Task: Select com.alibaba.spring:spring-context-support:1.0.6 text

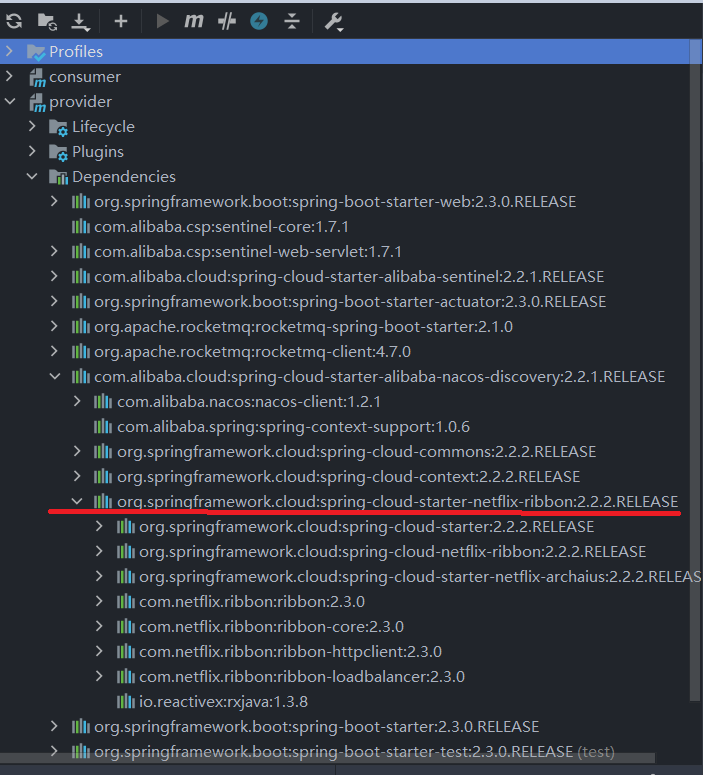Action: 294,427
